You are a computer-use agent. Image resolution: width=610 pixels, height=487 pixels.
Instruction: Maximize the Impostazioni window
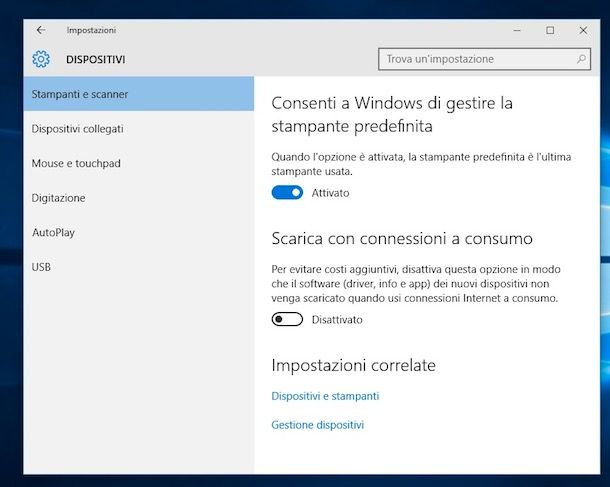click(x=550, y=30)
